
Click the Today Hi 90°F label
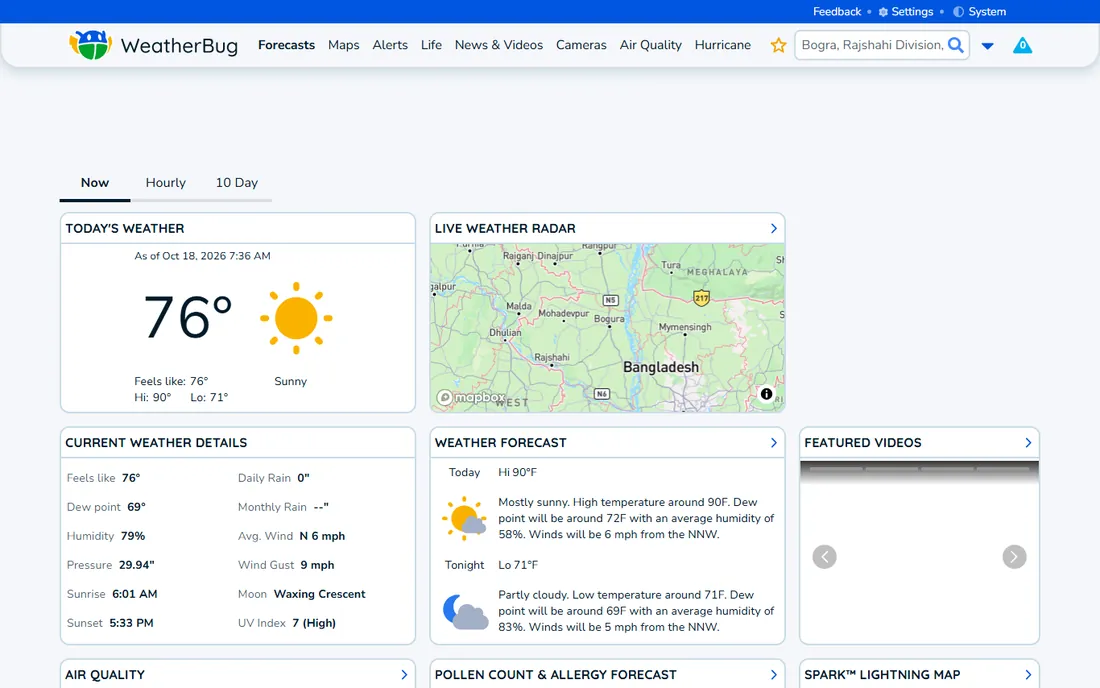[517, 473]
